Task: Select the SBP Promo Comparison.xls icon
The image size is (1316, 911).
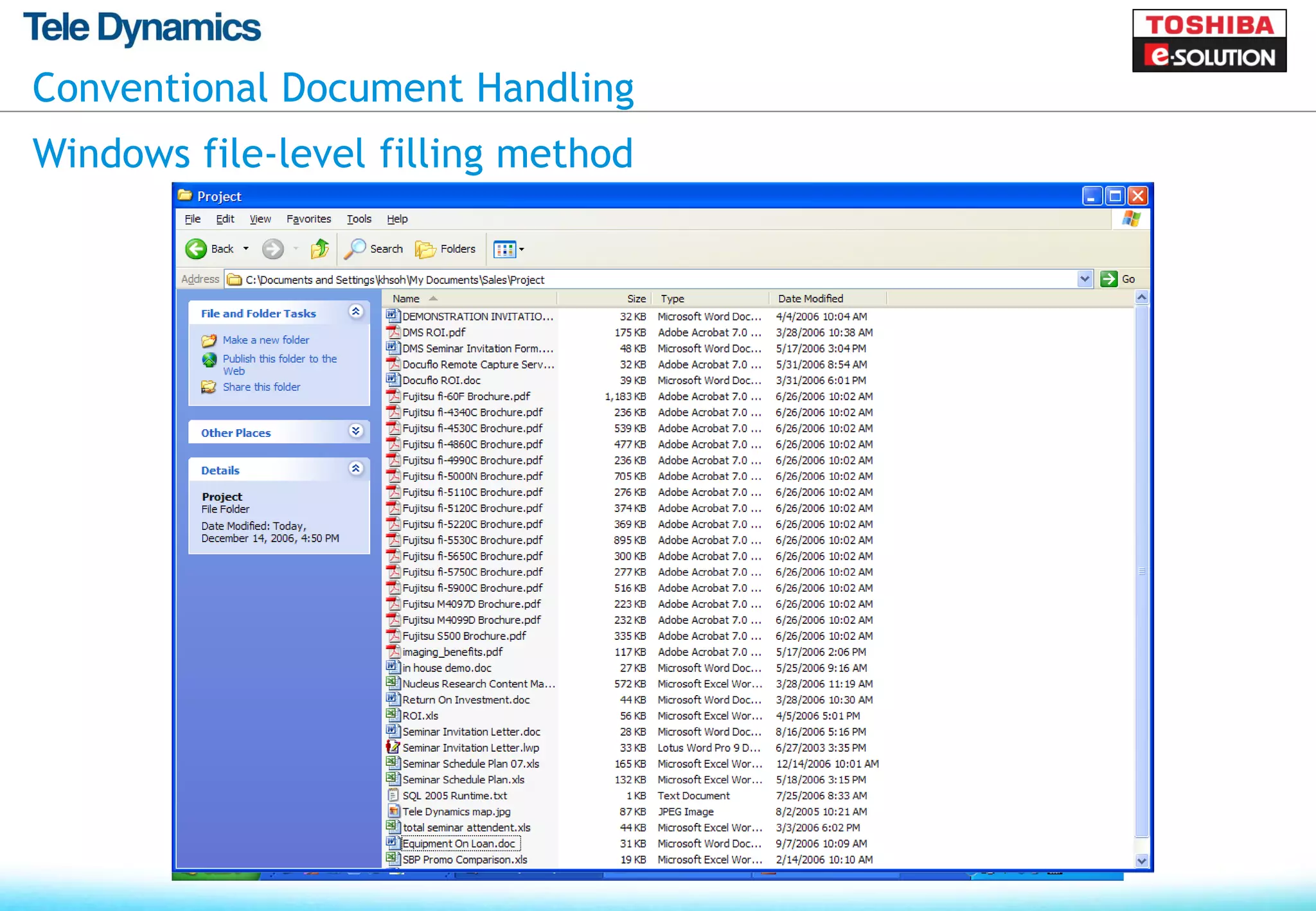Action: point(393,859)
